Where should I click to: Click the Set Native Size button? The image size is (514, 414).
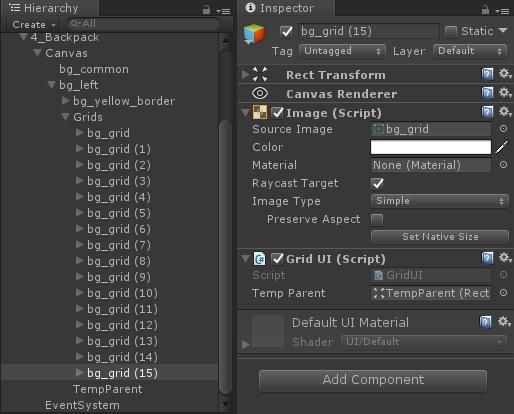coord(440,237)
